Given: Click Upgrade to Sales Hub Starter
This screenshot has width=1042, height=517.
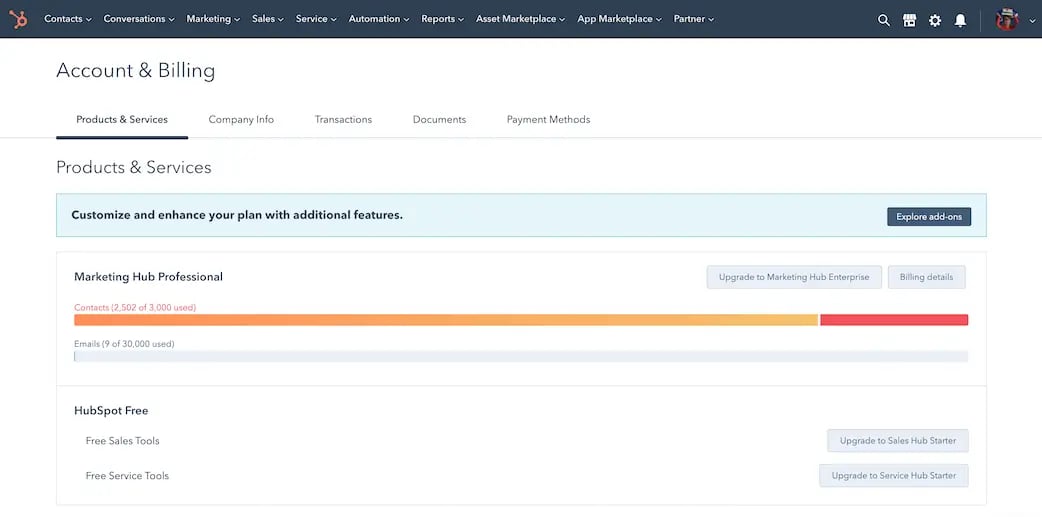Looking at the screenshot, I should pyautogui.click(x=897, y=441).
